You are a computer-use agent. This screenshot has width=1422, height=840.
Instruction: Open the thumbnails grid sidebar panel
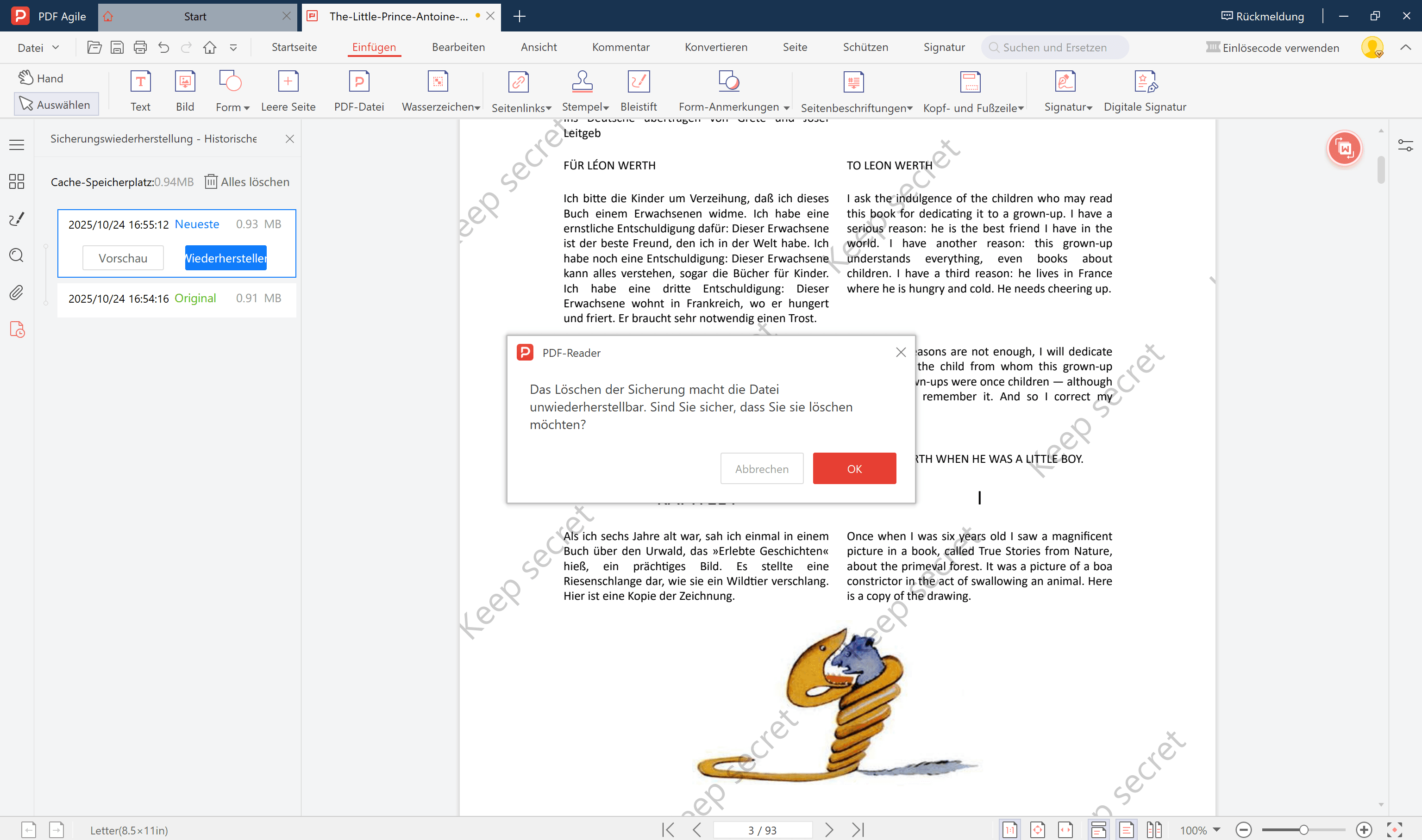tap(16, 181)
